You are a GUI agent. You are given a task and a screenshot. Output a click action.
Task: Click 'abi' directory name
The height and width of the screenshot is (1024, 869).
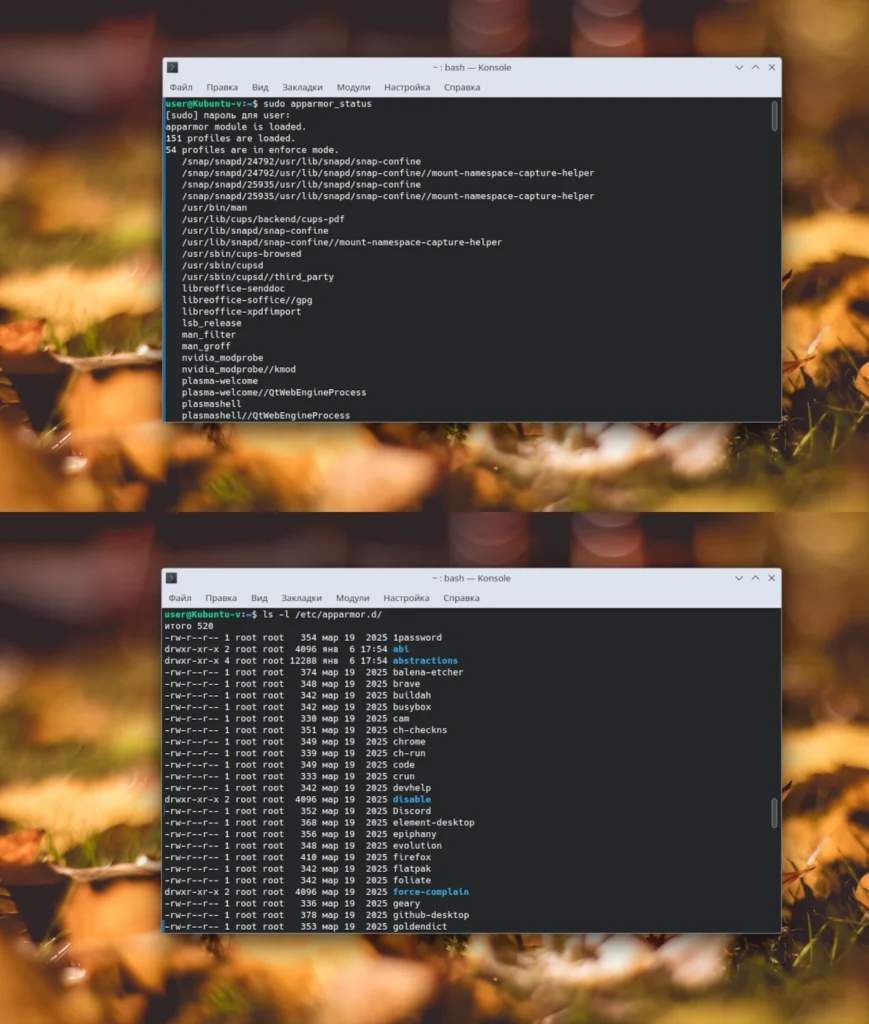click(401, 649)
